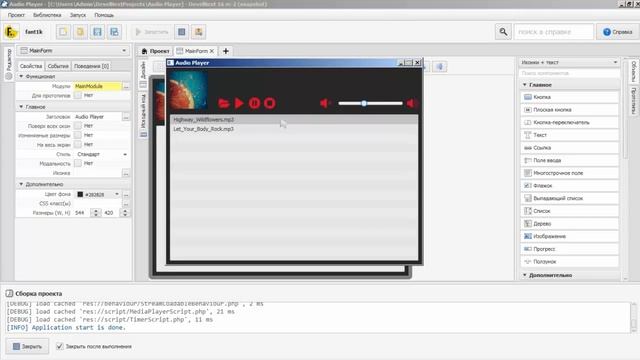
Task: Open the Библиотека menu
Action: tap(47, 15)
